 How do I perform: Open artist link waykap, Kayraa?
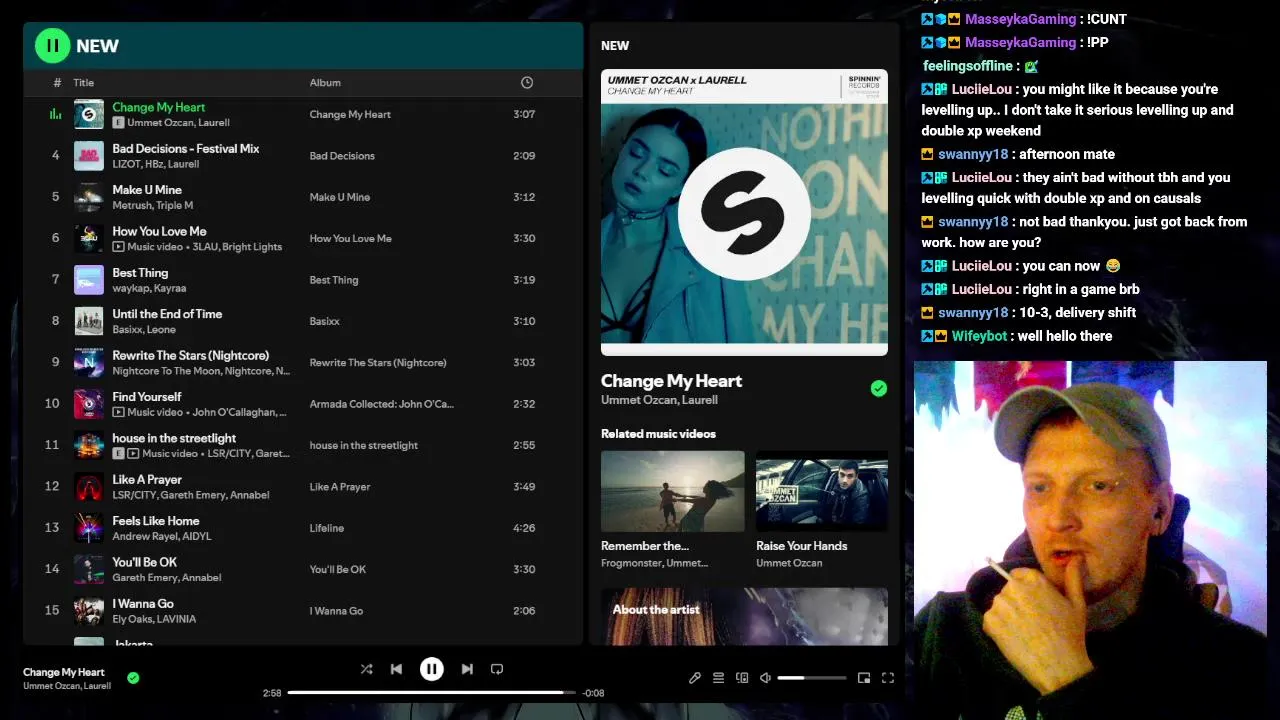point(149,288)
